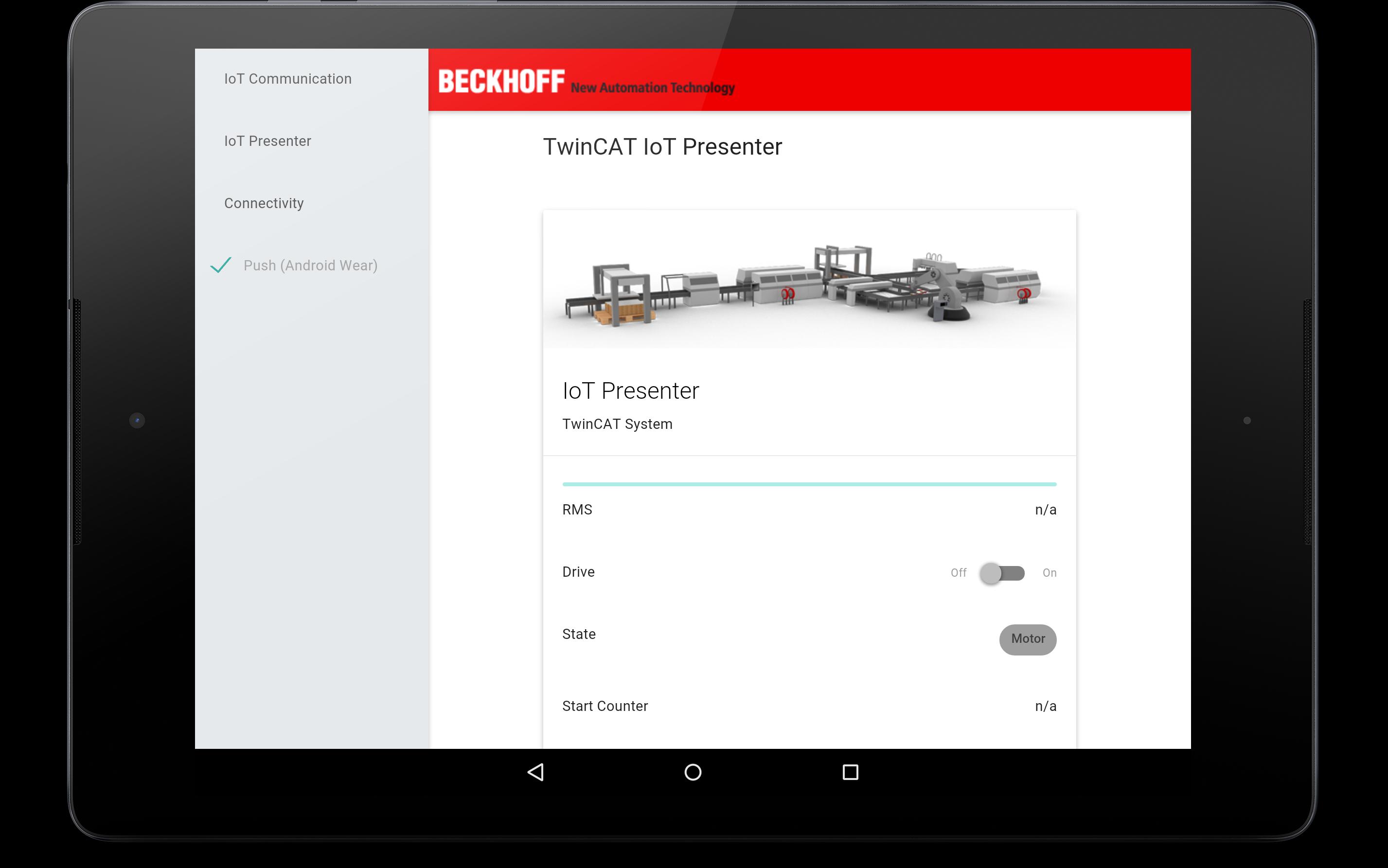Viewport: 1388px width, 868px height.
Task: Open IoT Communication menu entry
Action: (287, 79)
